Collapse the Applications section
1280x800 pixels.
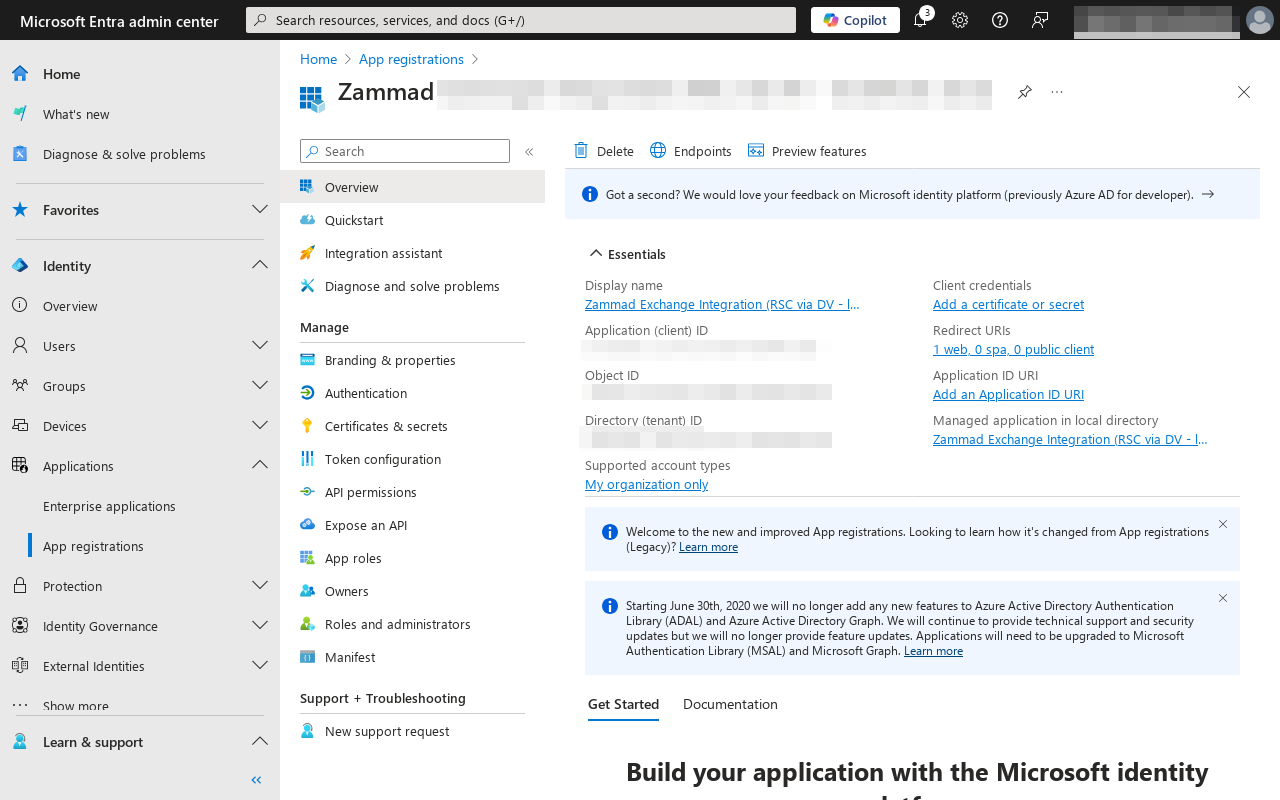(x=260, y=465)
